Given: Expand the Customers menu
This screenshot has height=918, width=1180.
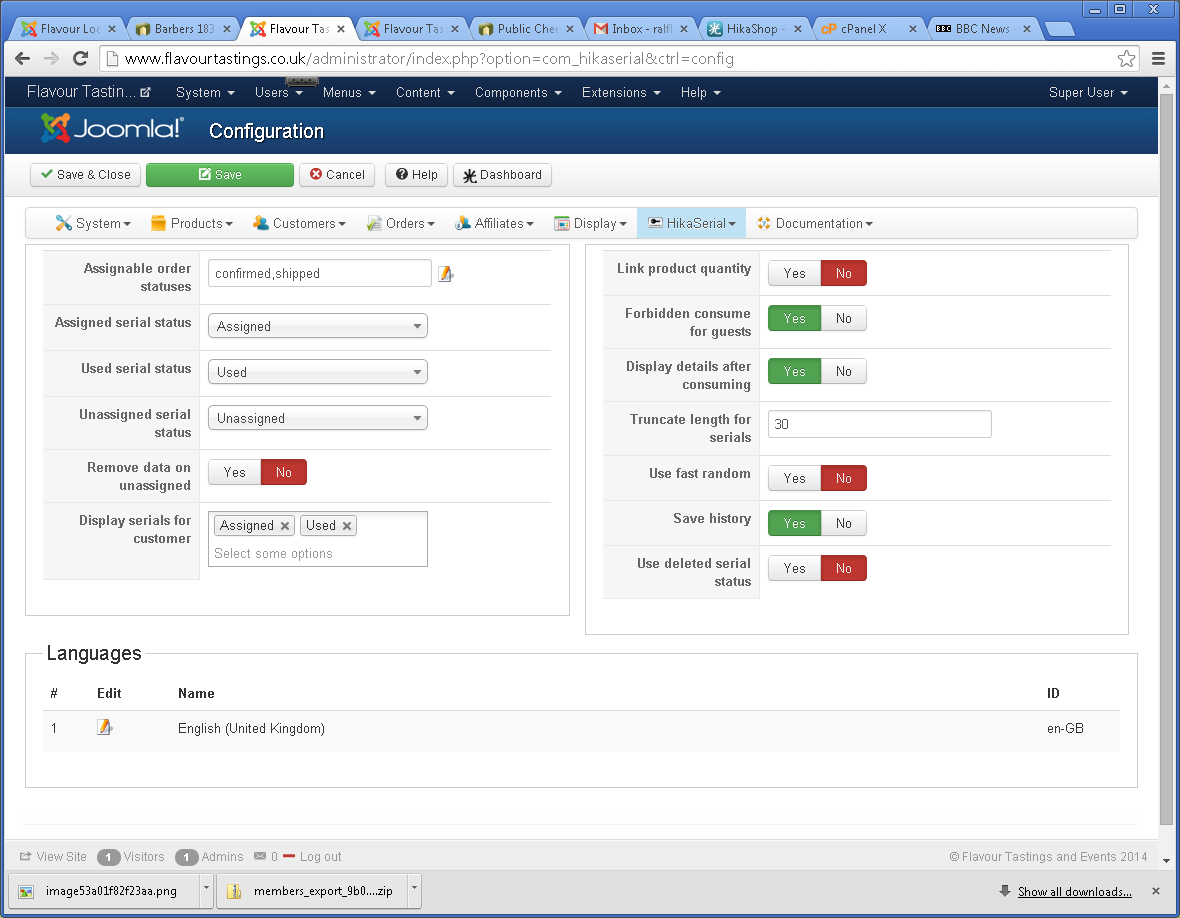Looking at the screenshot, I should click(300, 223).
